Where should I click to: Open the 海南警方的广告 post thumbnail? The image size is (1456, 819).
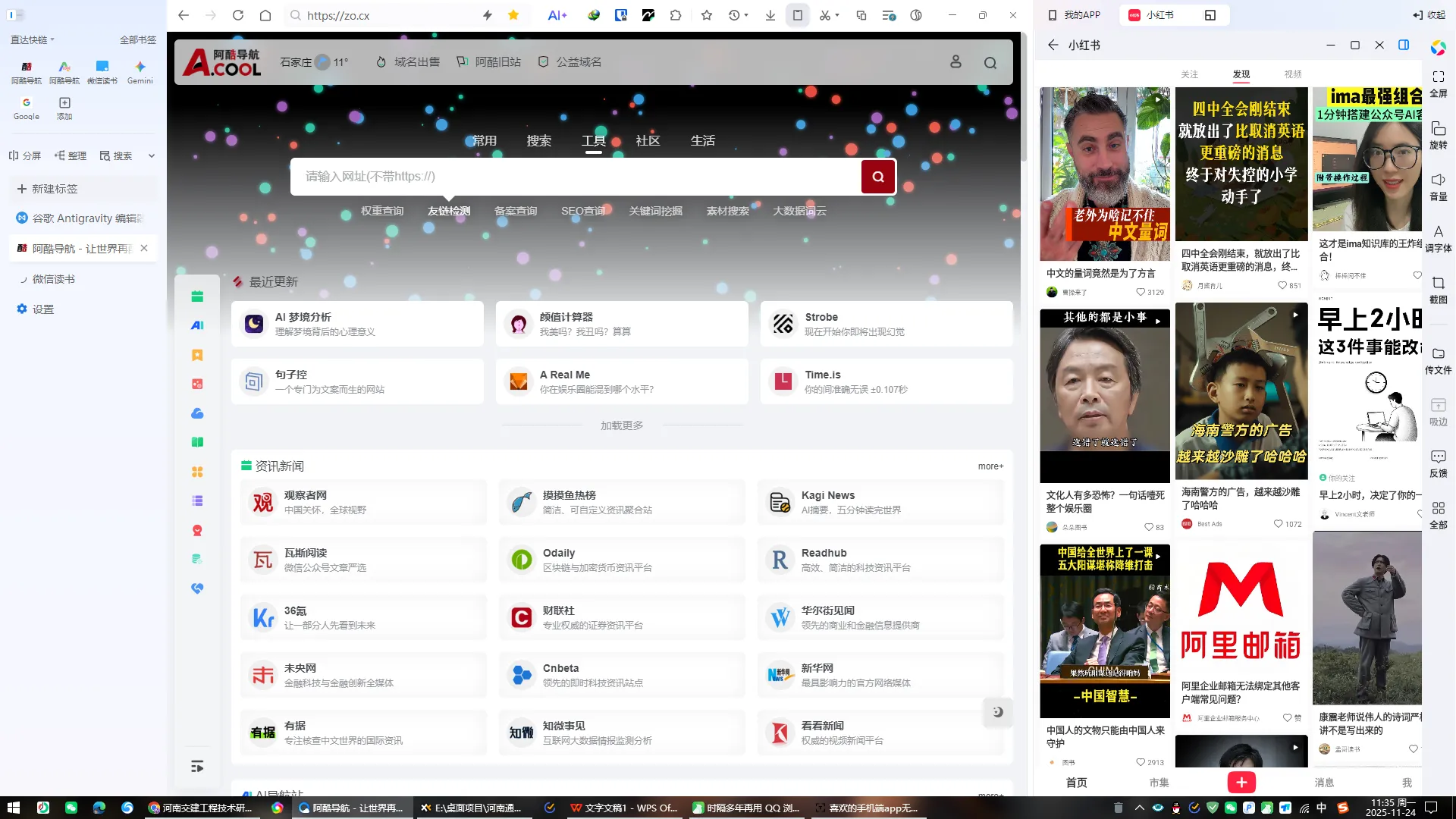[x=1241, y=391]
